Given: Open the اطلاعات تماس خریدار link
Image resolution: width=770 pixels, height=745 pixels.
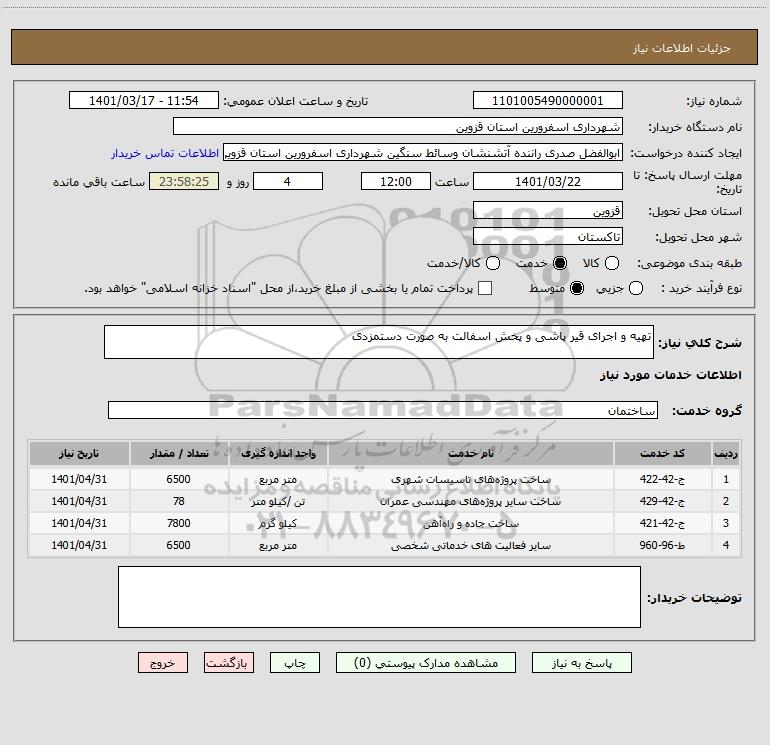Looking at the screenshot, I should (165, 153).
